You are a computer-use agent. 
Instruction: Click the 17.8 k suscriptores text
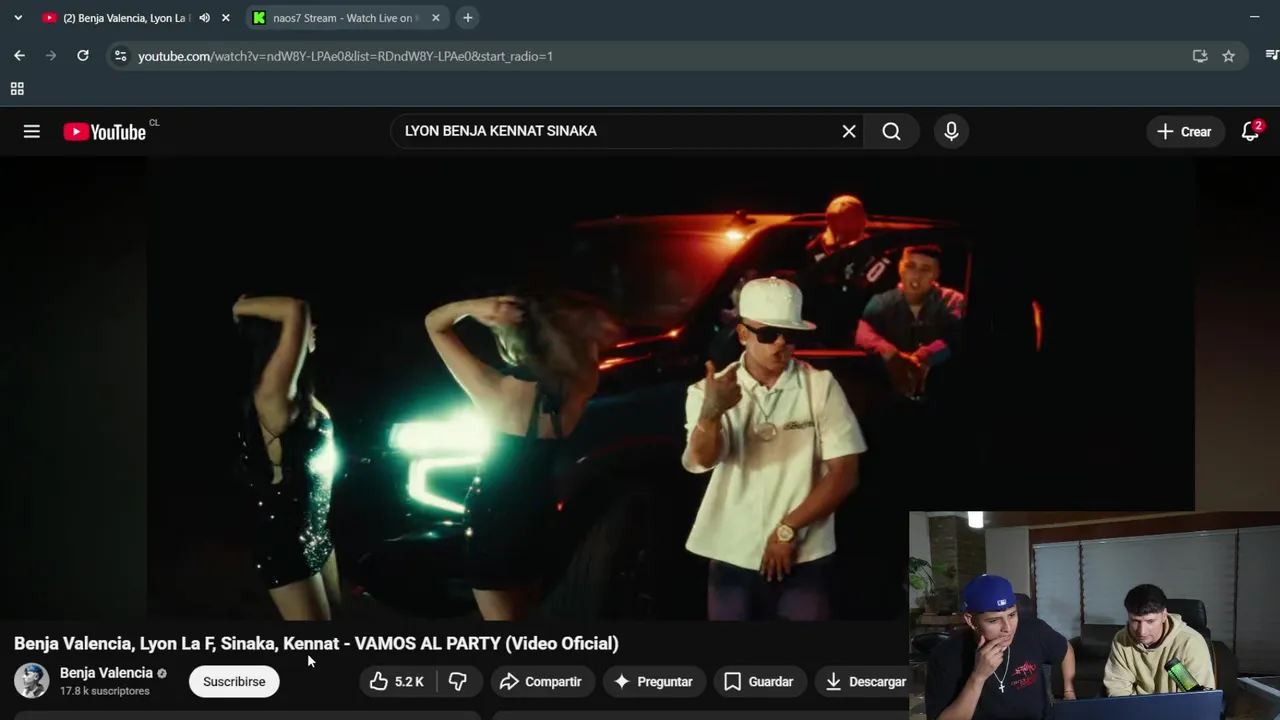(105, 691)
